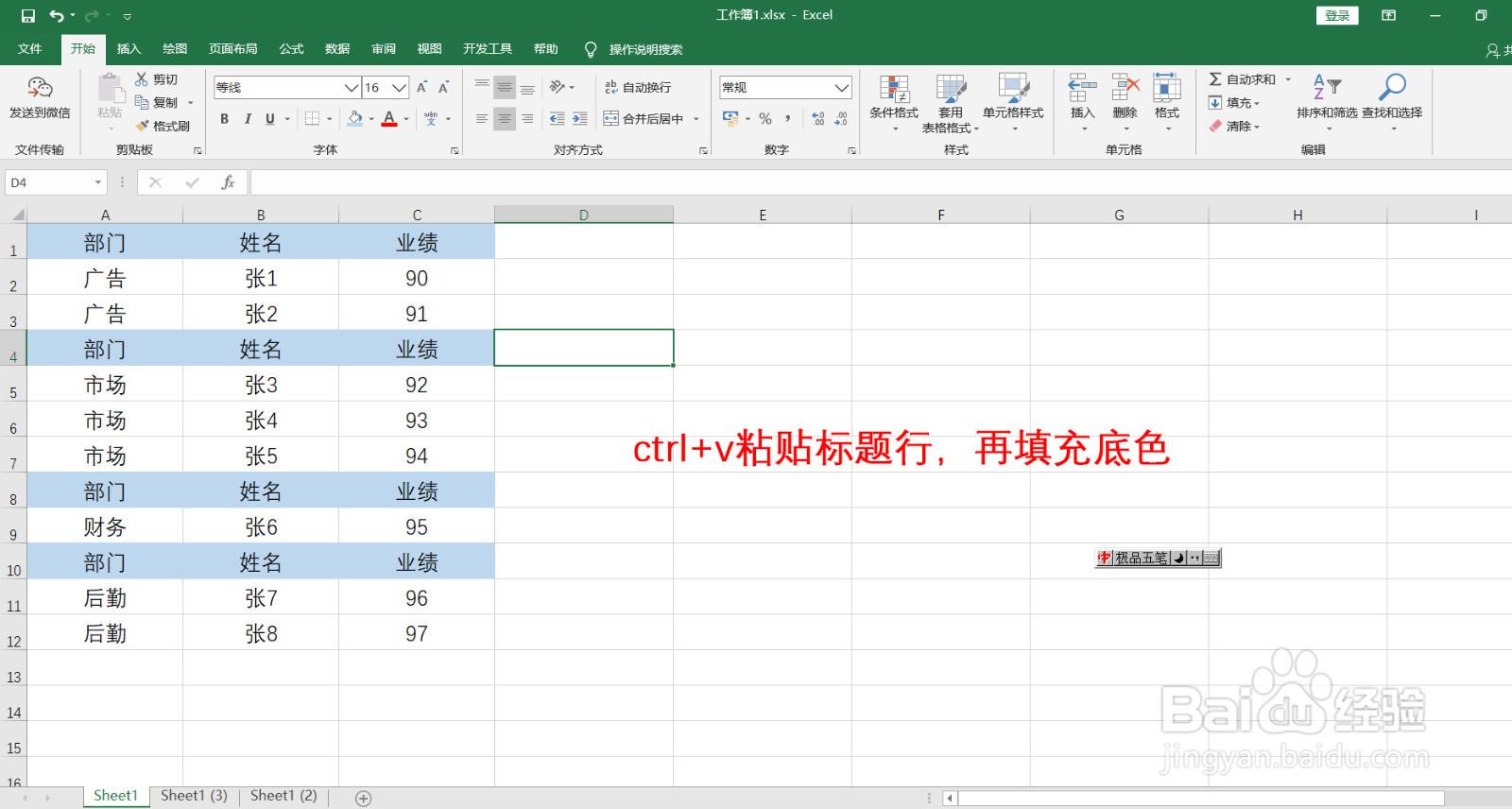Apply red font color A button
The width and height of the screenshot is (1512, 809).
tap(389, 118)
